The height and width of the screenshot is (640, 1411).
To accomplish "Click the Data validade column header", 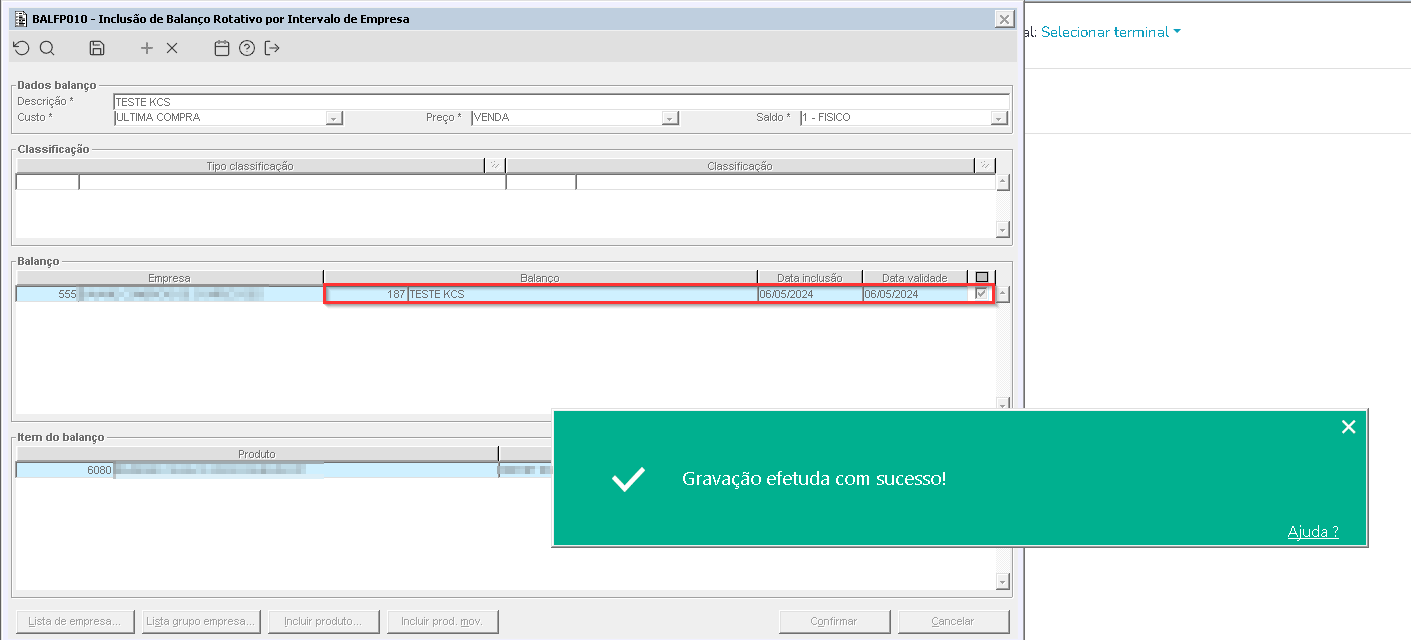I will click(915, 278).
